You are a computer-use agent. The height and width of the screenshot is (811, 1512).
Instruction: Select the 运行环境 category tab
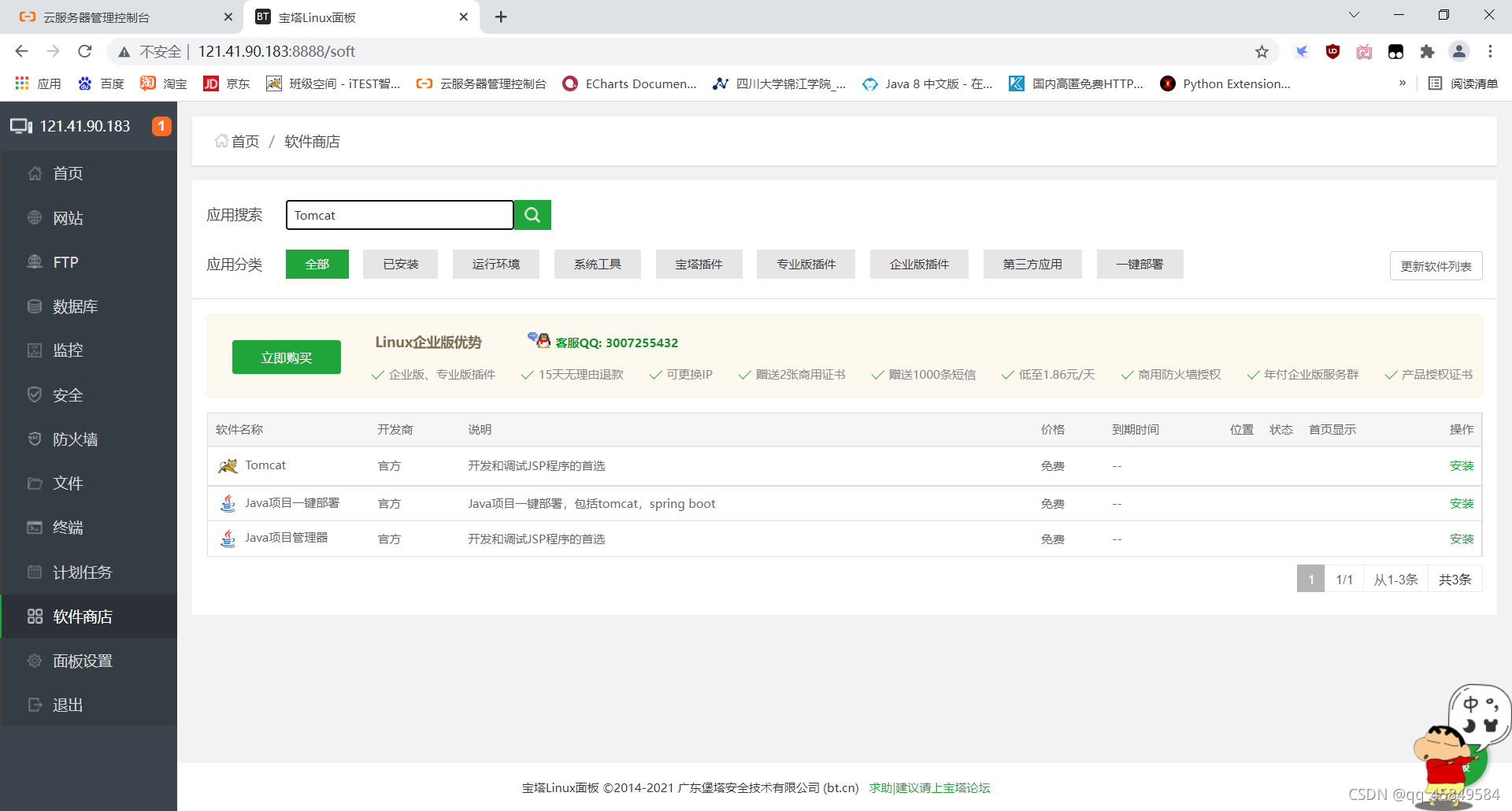[496, 265]
